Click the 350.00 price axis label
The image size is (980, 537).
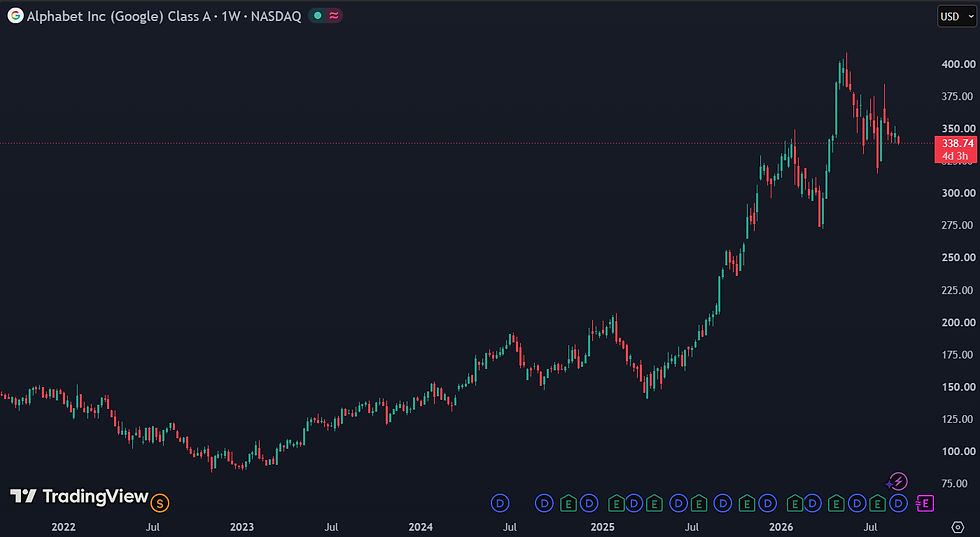[958, 129]
